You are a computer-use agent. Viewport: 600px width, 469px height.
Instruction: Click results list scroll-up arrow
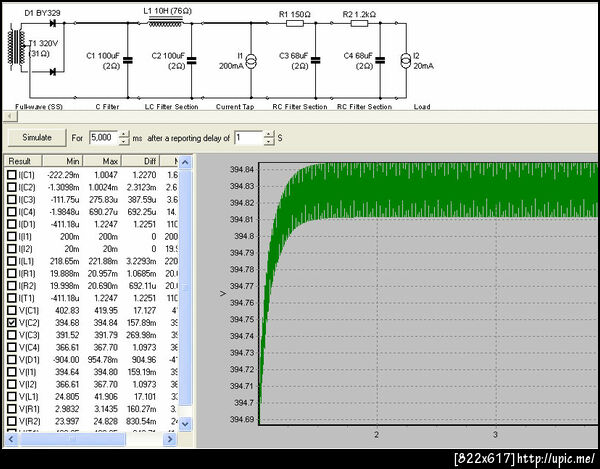[x=185, y=162]
